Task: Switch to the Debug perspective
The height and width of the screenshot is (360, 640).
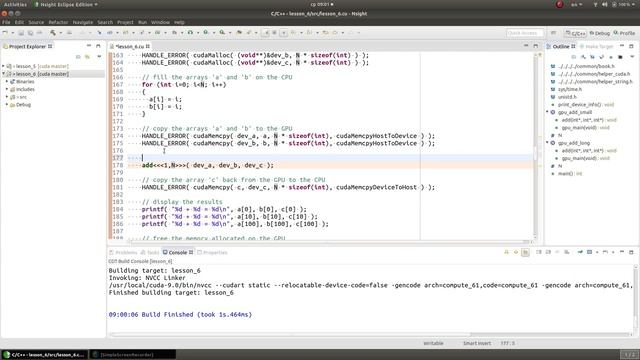Action: (600, 33)
